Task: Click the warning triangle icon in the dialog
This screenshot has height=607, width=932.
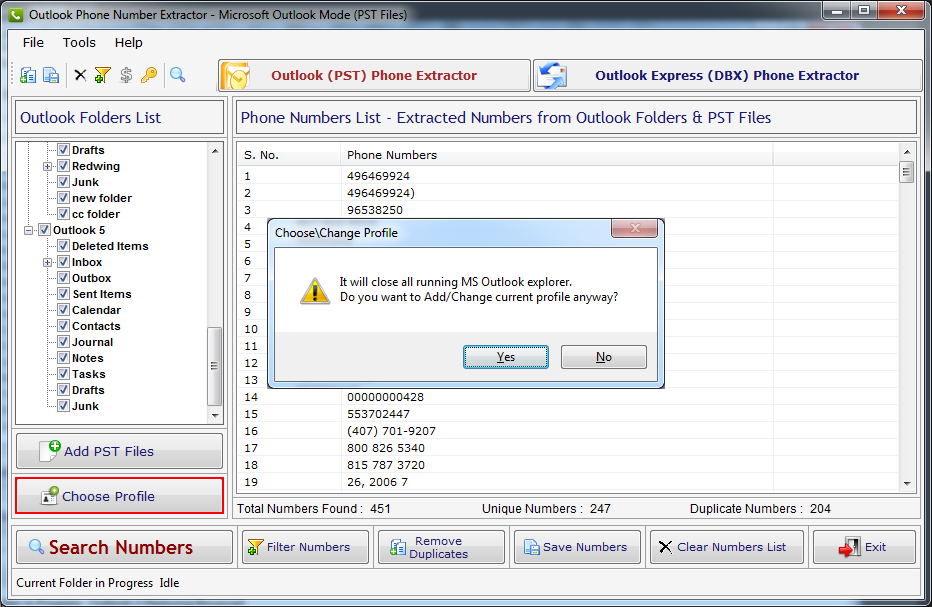Action: (314, 291)
